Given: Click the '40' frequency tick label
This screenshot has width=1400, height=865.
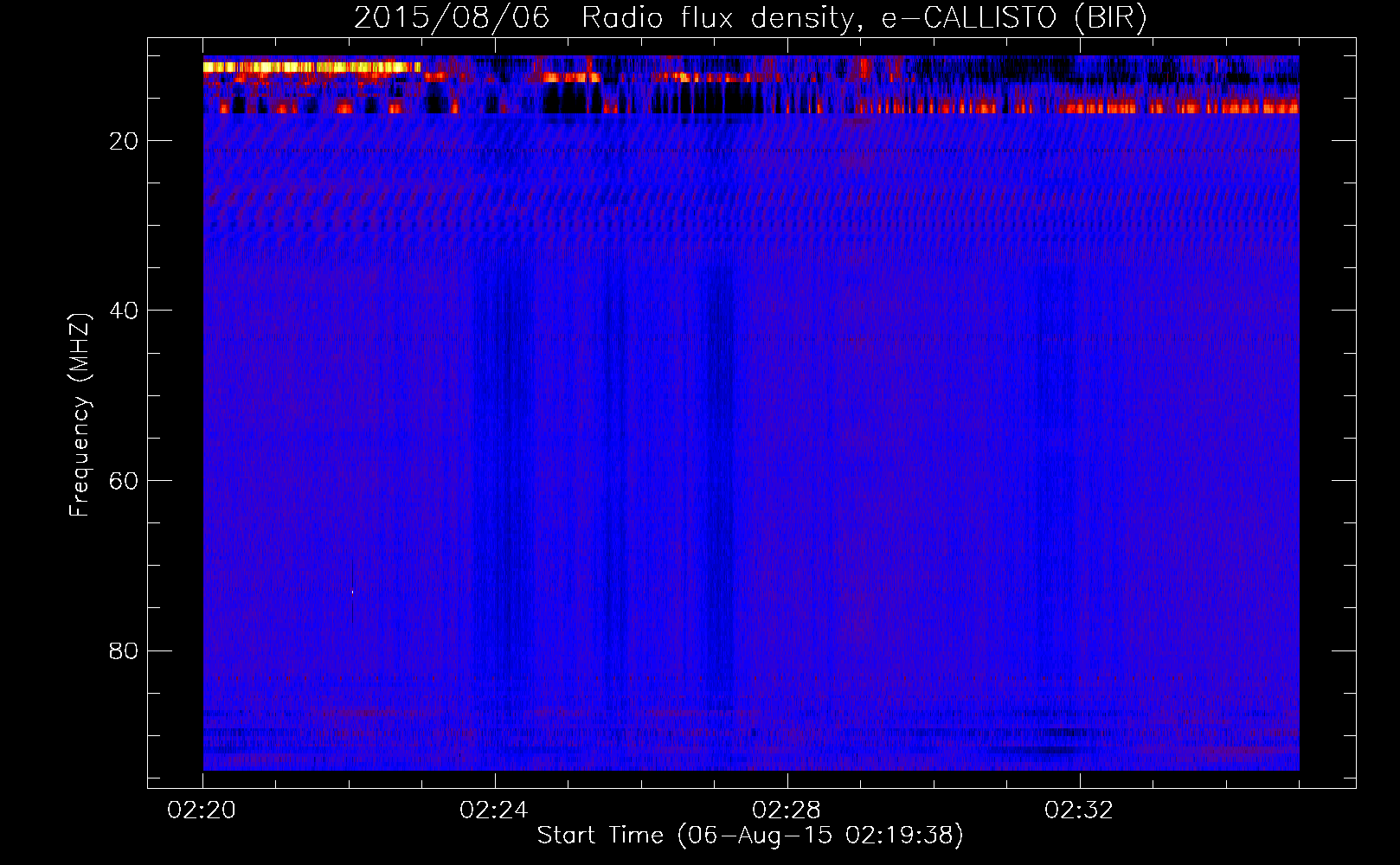Looking at the screenshot, I should [124, 311].
